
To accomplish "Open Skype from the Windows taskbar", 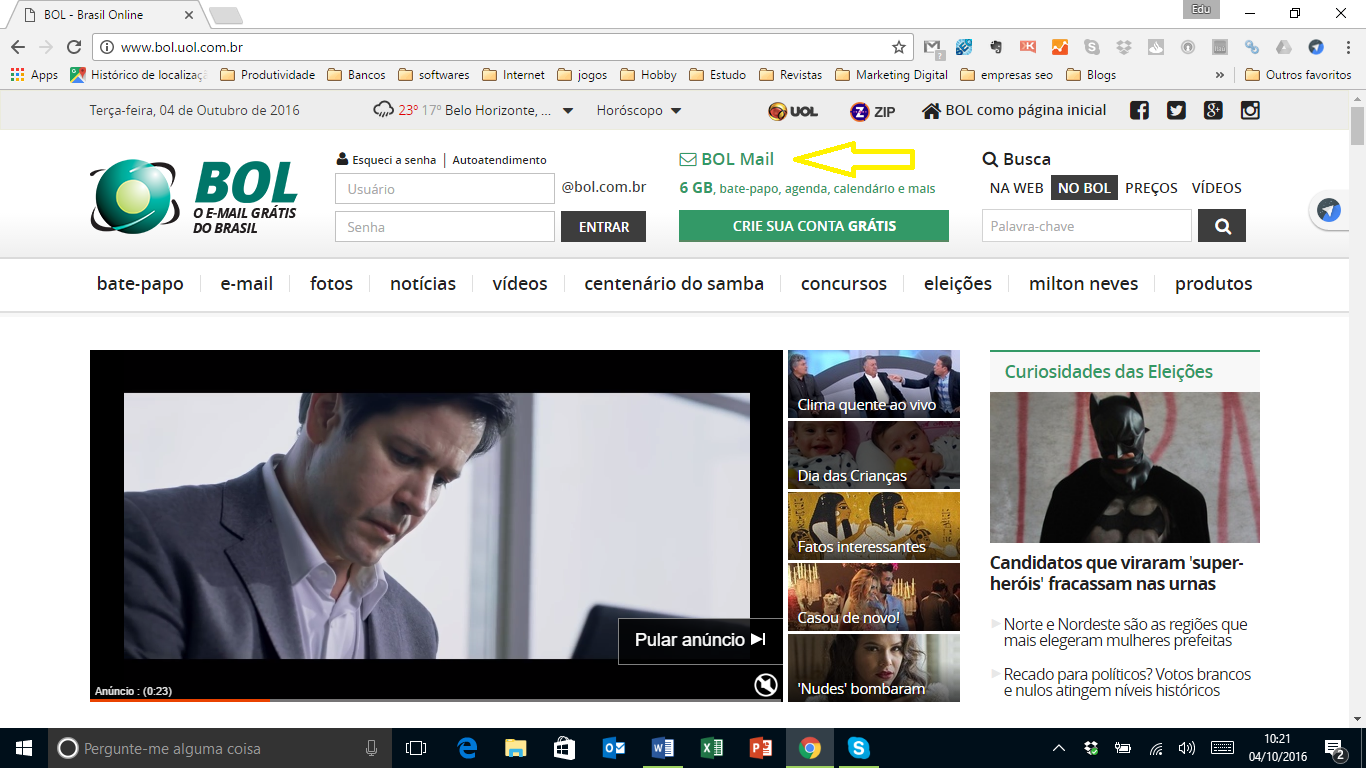I will pyautogui.click(x=858, y=748).
